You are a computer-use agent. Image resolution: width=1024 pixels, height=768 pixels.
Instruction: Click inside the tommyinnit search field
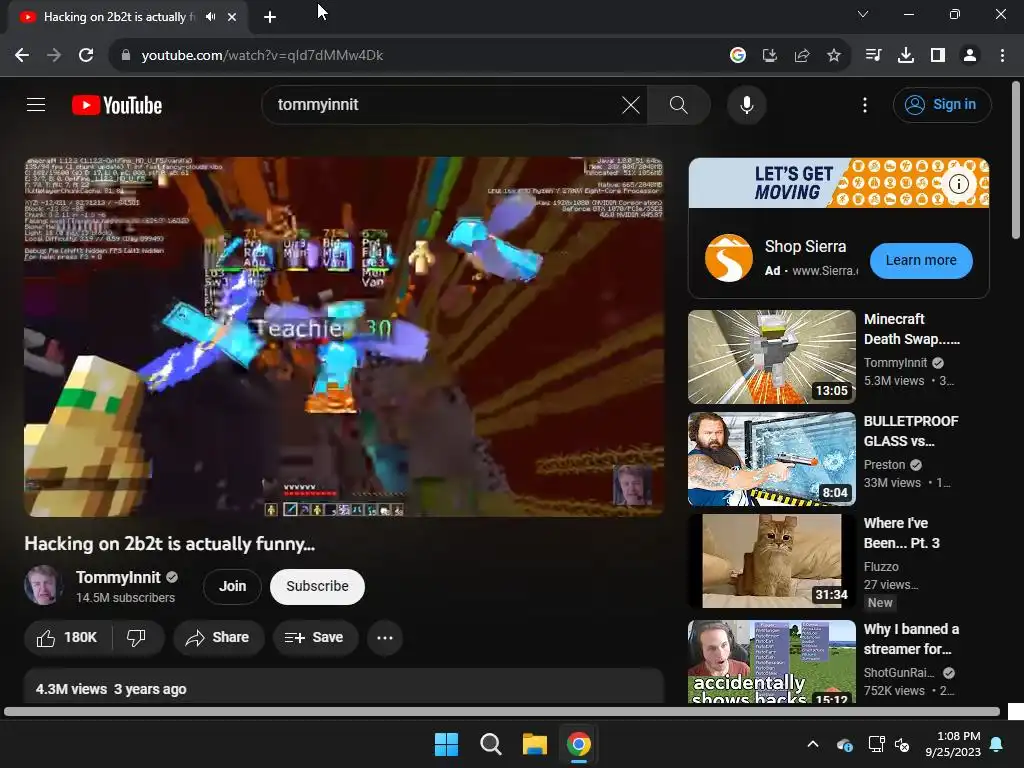pyautogui.click(x=444, y=104)
